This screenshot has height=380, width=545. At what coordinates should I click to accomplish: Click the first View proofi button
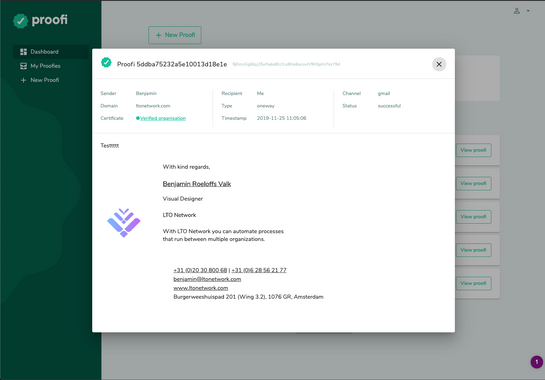point(473,150)
